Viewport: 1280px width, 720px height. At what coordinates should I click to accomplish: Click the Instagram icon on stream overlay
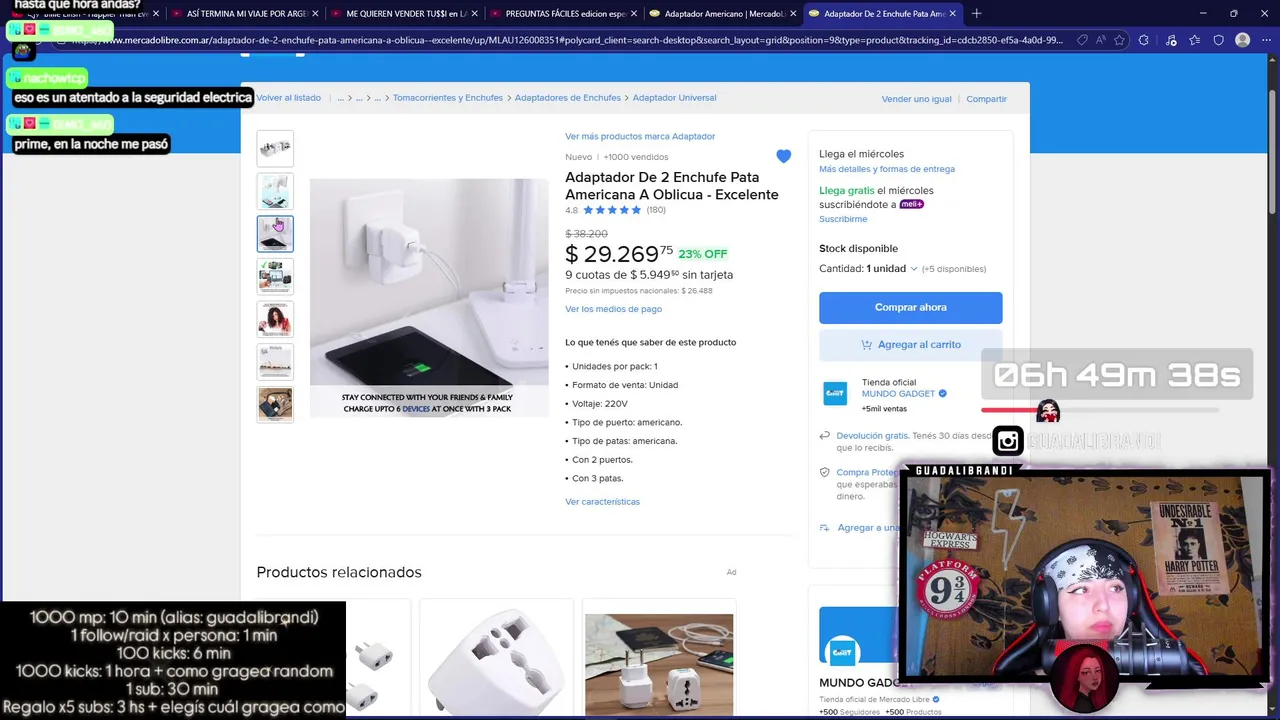pyautogui.click(x=1008, y=440)
